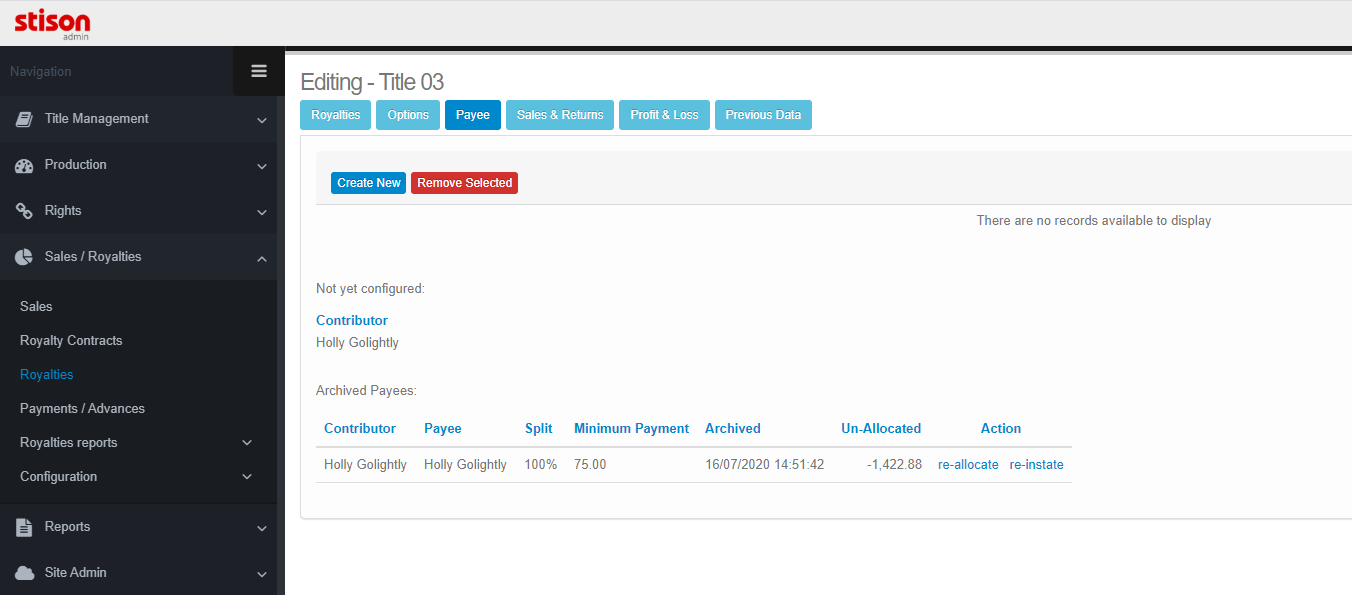Sort by the Payee column header

(443, 429)
